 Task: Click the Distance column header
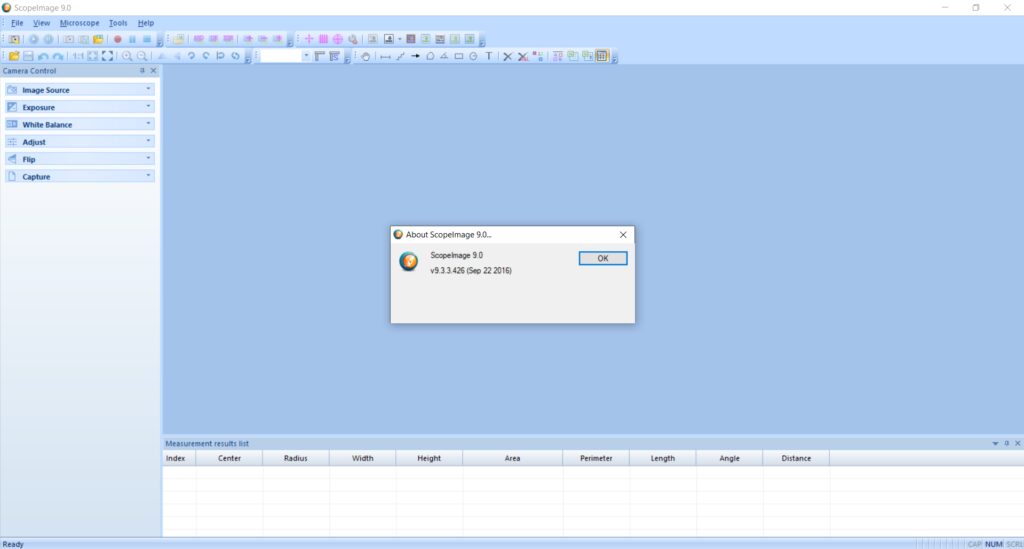click(796, 458)
